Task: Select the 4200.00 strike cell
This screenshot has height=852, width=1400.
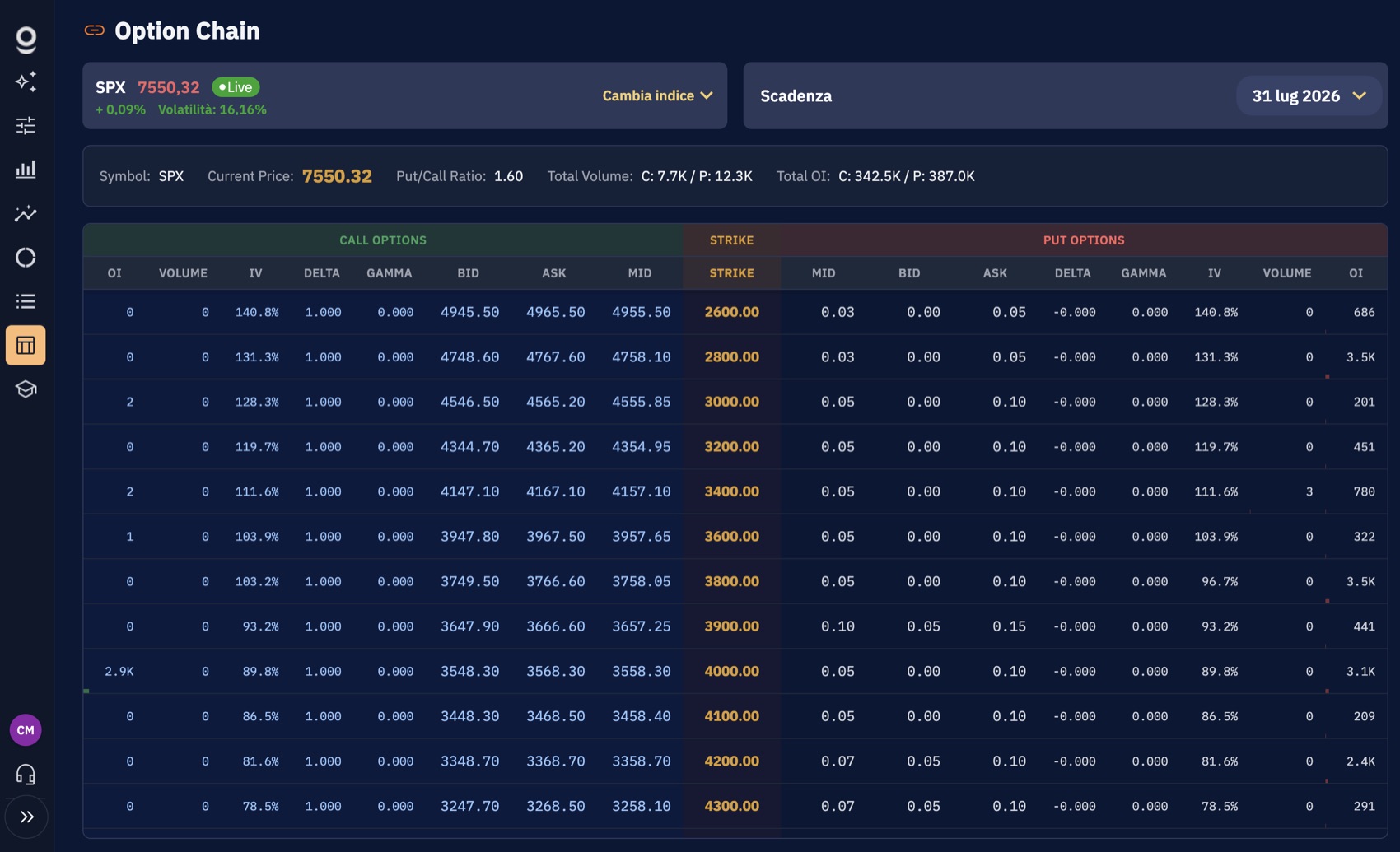Action: (x=732, y=761)
